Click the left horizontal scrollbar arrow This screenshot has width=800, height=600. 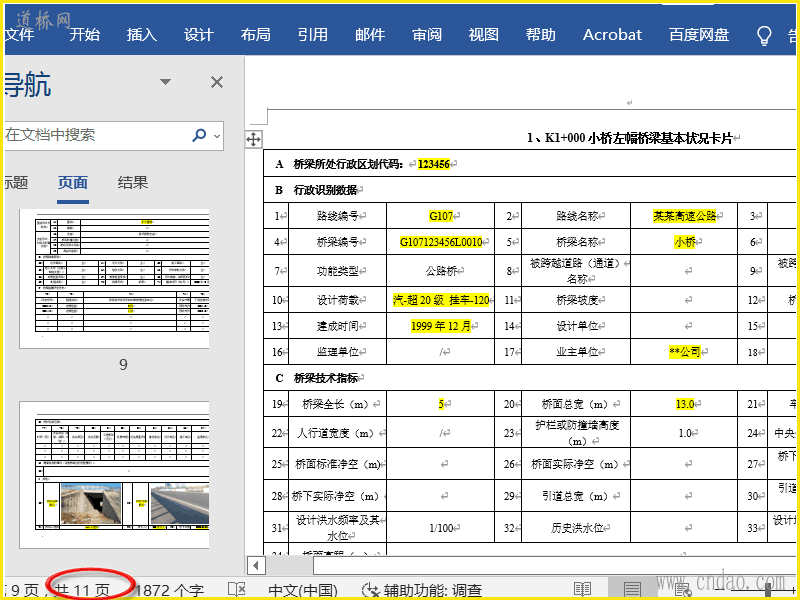point(256,565)
